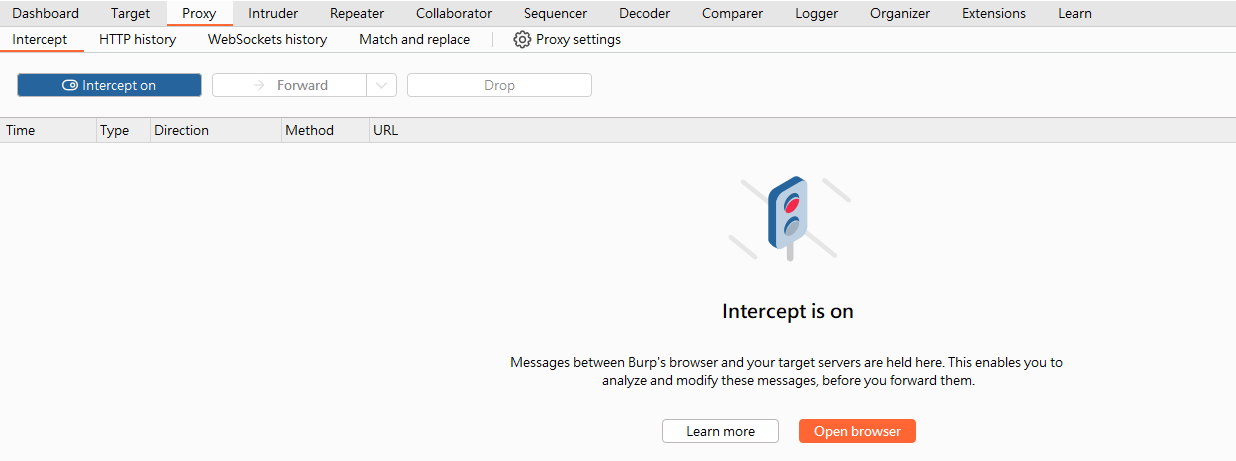Screen dimensions: 1236x461
Task: Select the Intercept sub-tab
Action: (x=40, y=40)
